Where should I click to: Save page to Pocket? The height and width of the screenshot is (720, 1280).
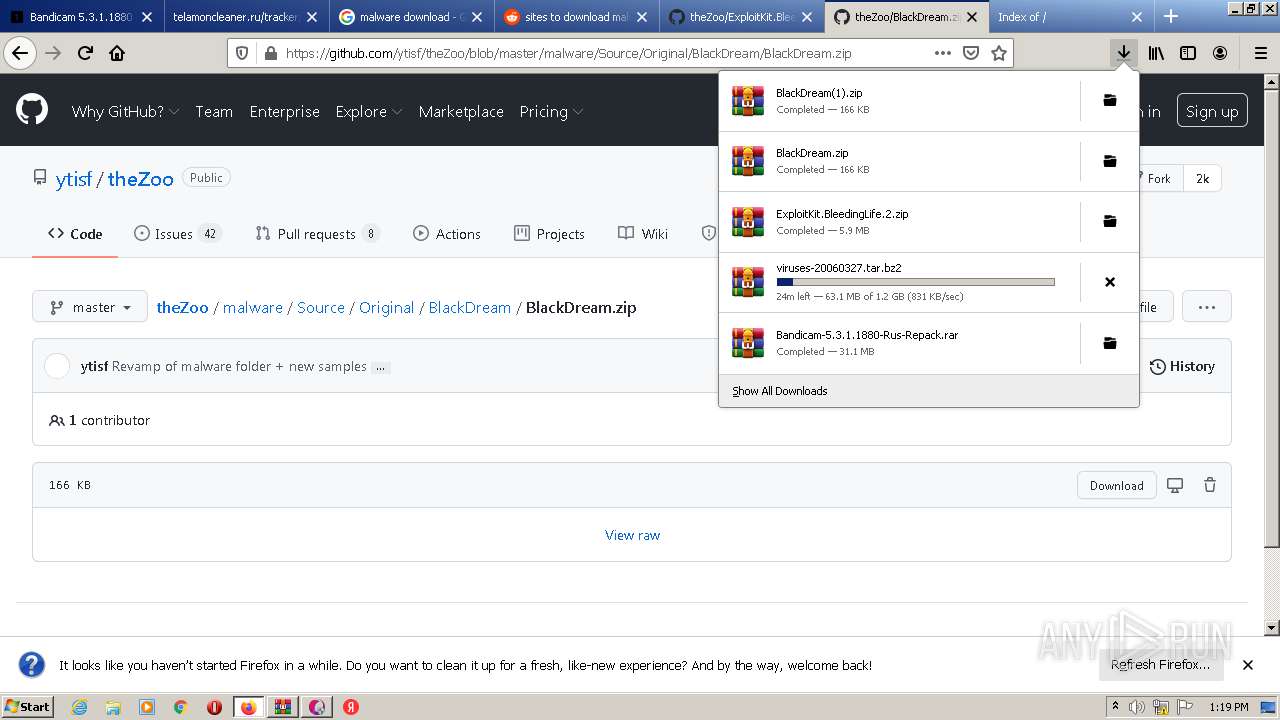[x=971, y=53]
